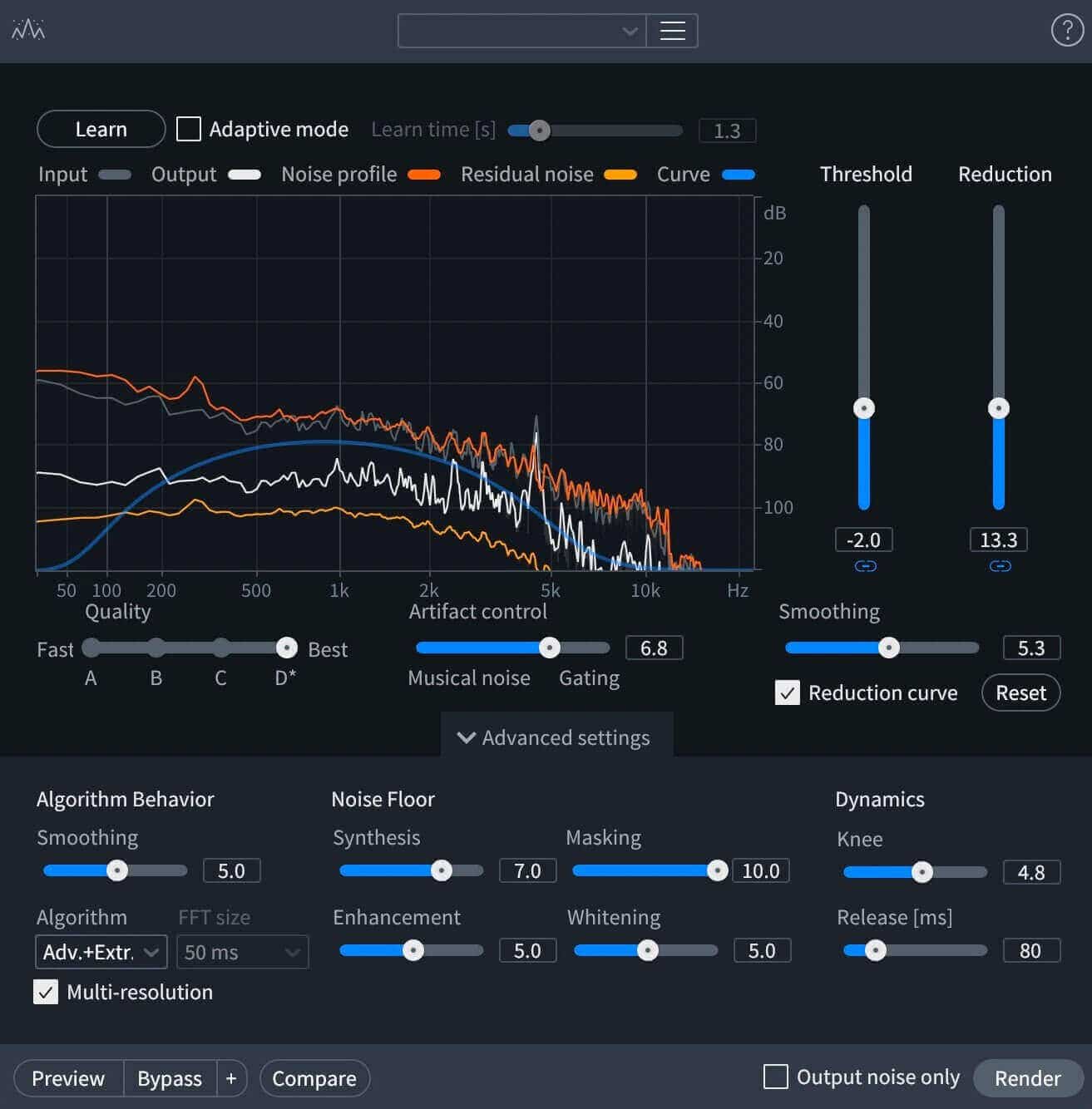Enable Output noise only checkbox
Screen dimensions: 1092x1109
[776, 1077]
